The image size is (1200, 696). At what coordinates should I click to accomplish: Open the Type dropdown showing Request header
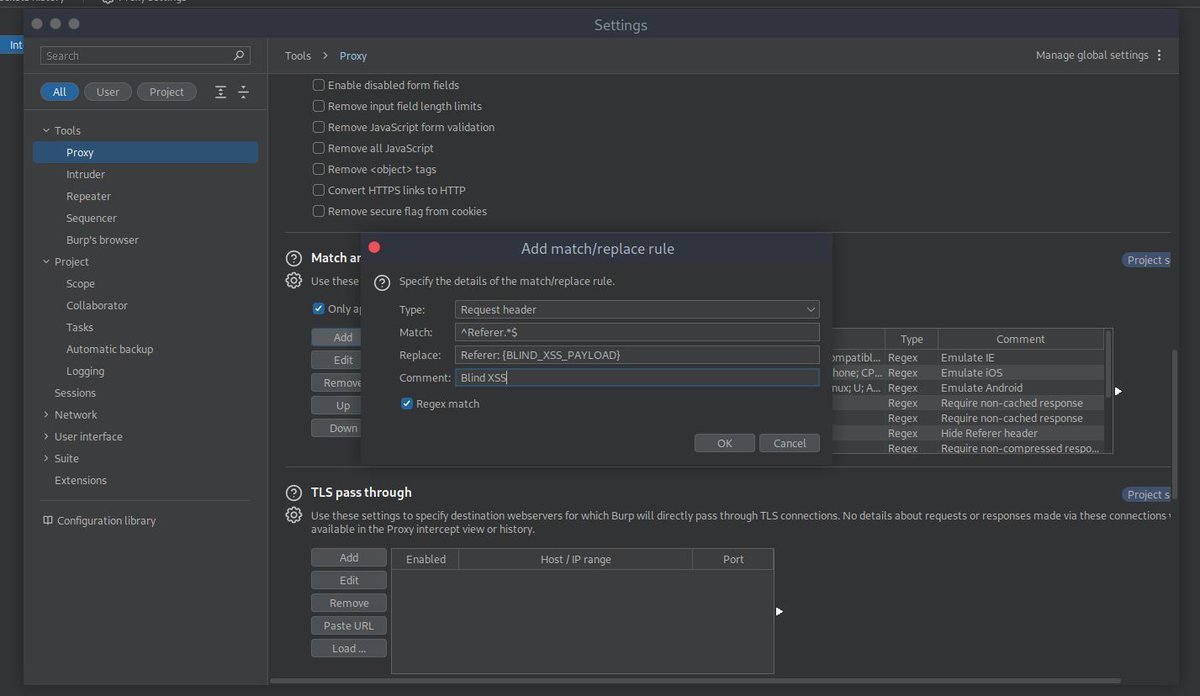click(x=637, y=310)
